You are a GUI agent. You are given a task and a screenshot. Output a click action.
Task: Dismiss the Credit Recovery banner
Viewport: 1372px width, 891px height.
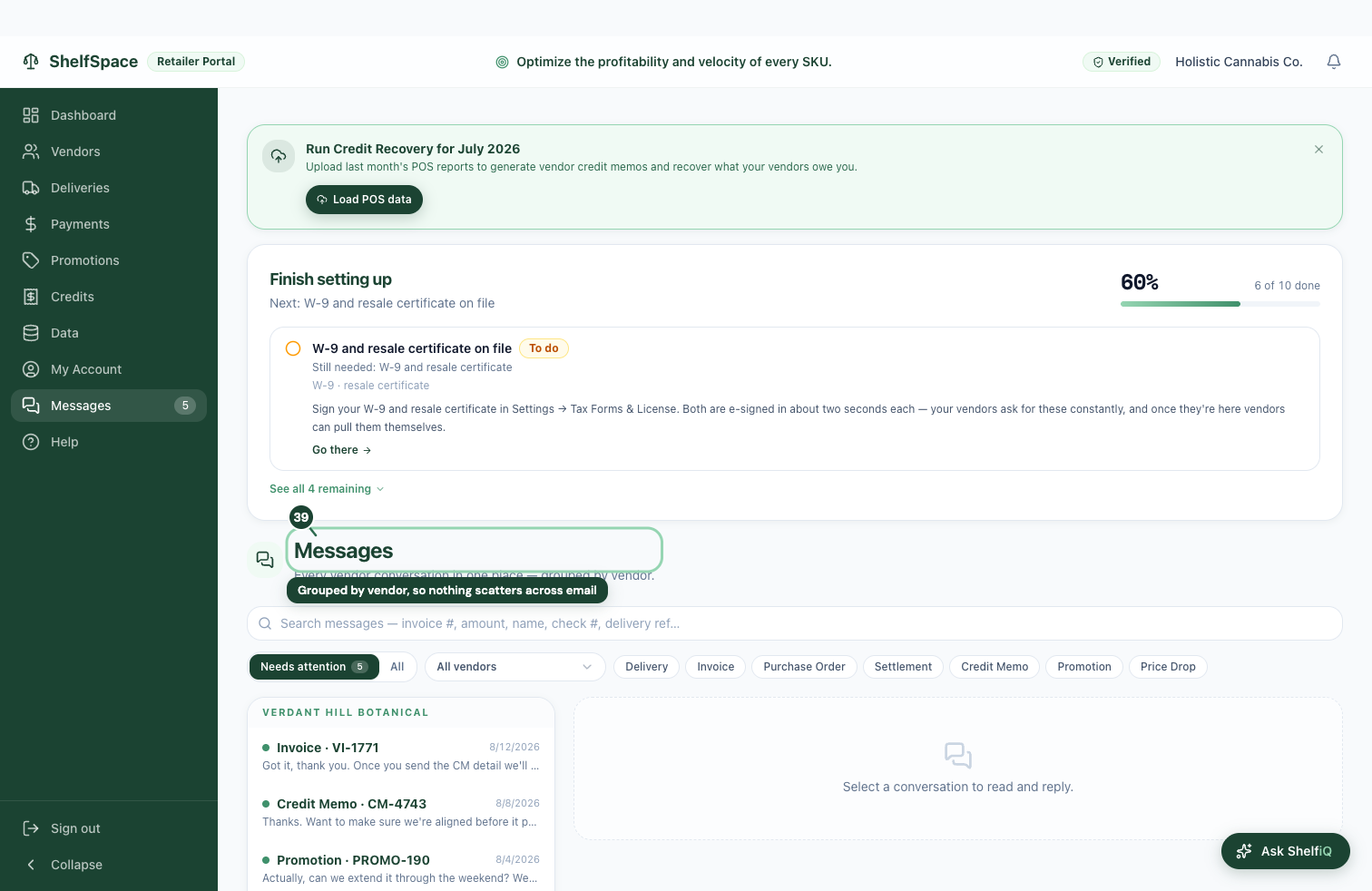(x=1319, y=150)
